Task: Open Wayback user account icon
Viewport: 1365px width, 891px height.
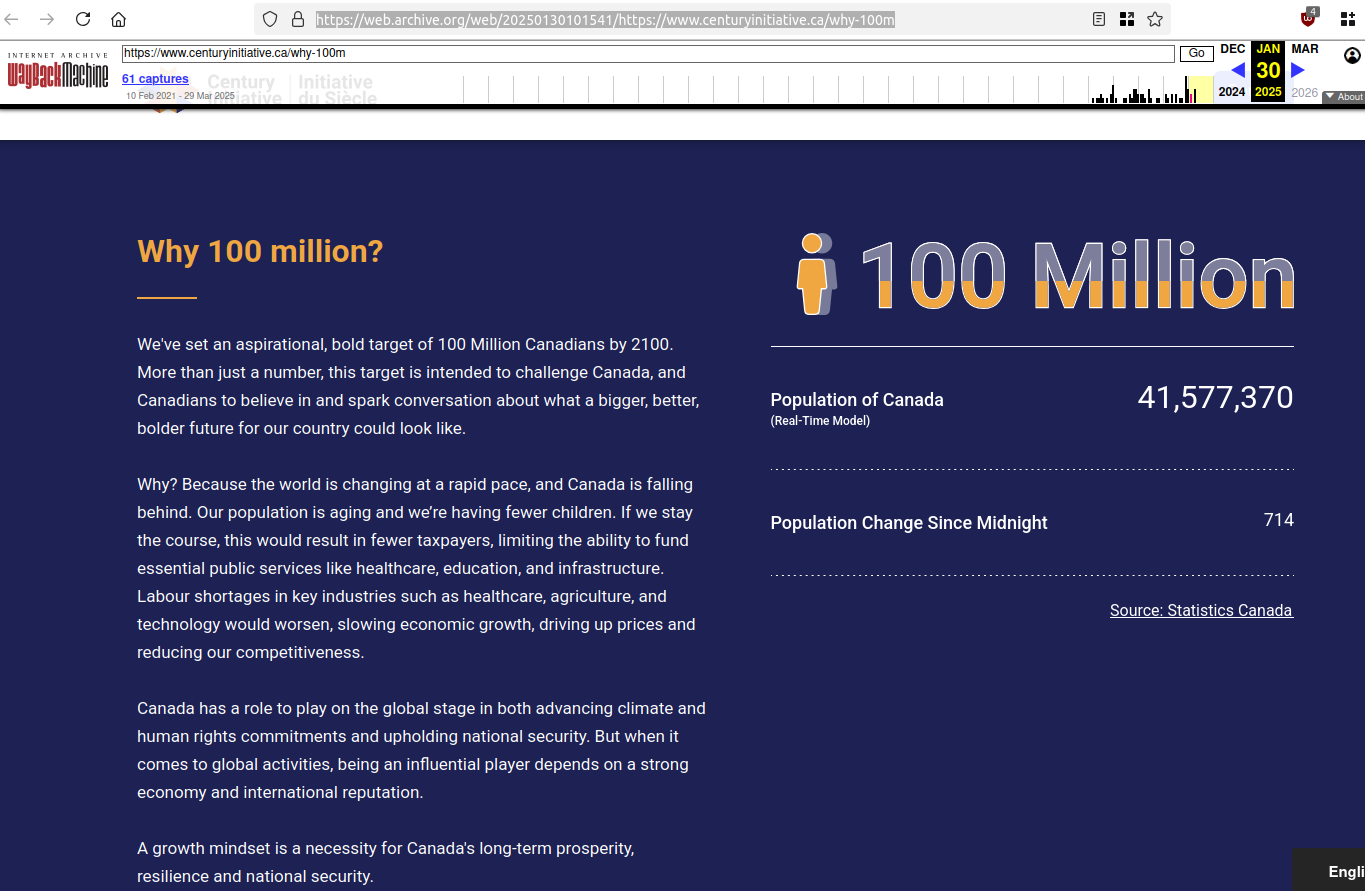Action: (1352, 55)
